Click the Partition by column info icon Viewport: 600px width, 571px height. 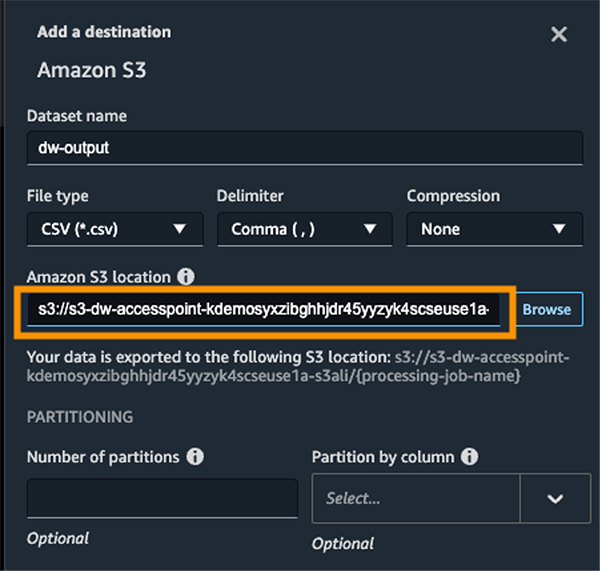click(x=469, y=457)
